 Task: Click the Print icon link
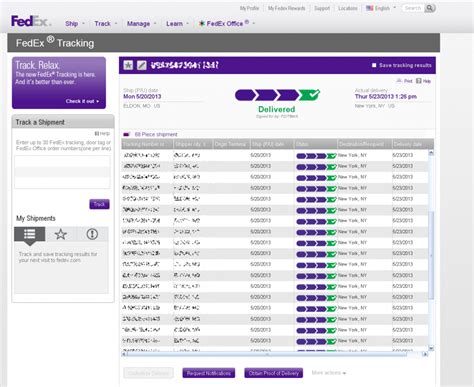click(404, 81)
